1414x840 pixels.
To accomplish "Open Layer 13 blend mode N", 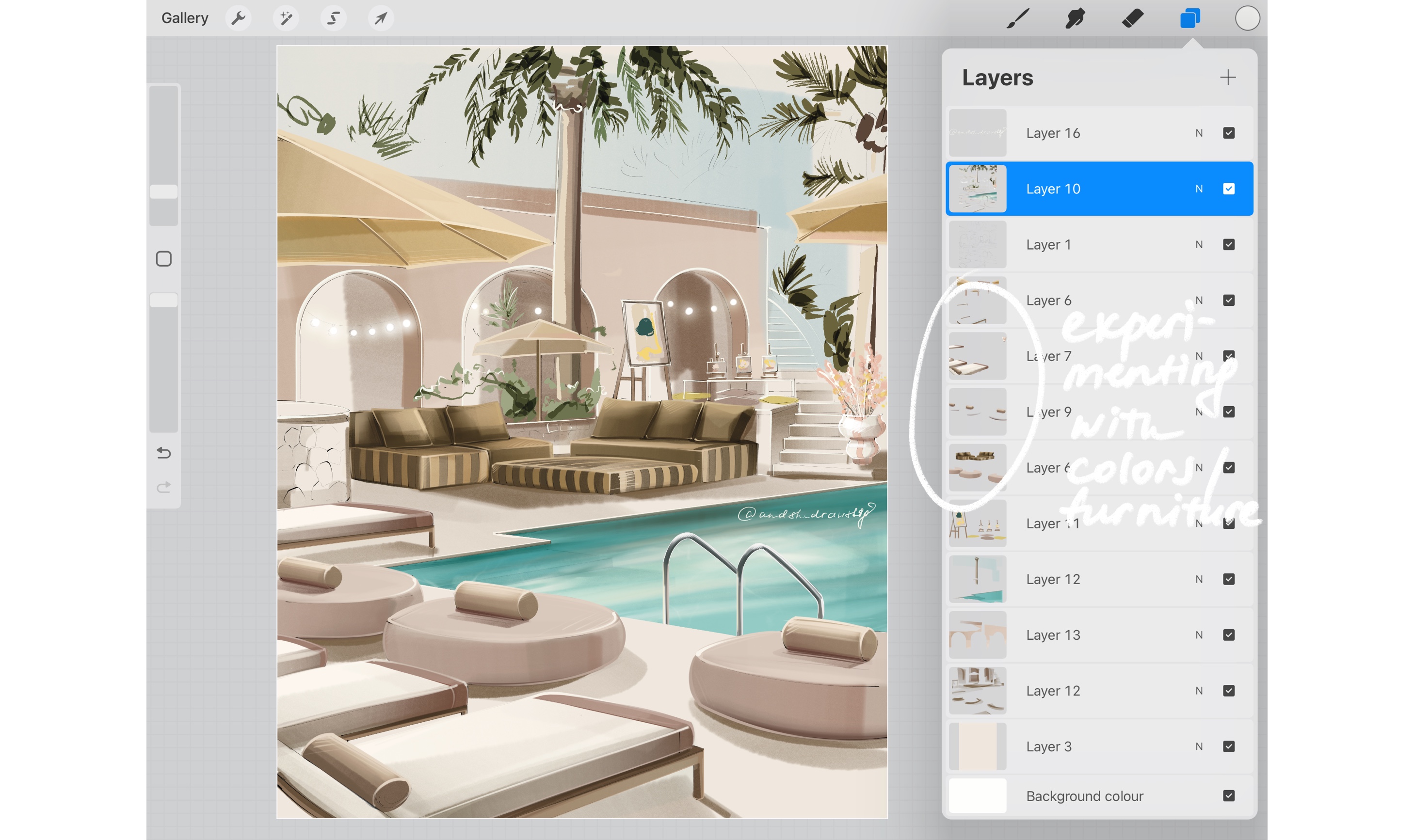I will point(1199,635).
